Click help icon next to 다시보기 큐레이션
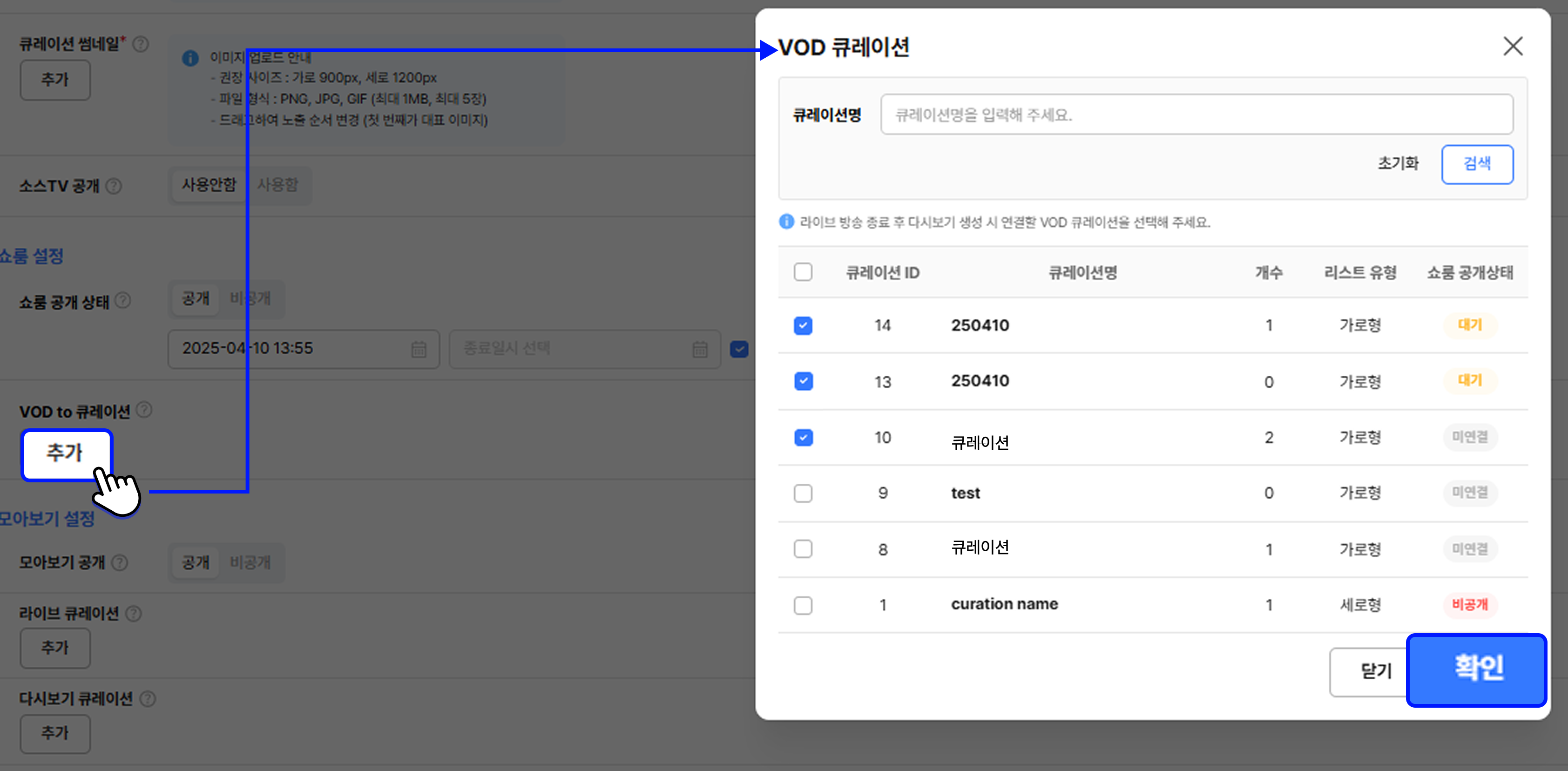1568x771 pixels. click(147, 698)
